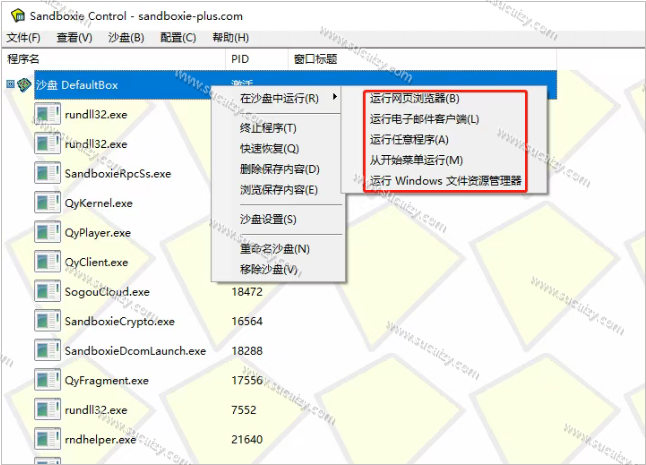Choose 快速恢复(Q) from context menu
The image size is (646, 465).
pos(269,148)
